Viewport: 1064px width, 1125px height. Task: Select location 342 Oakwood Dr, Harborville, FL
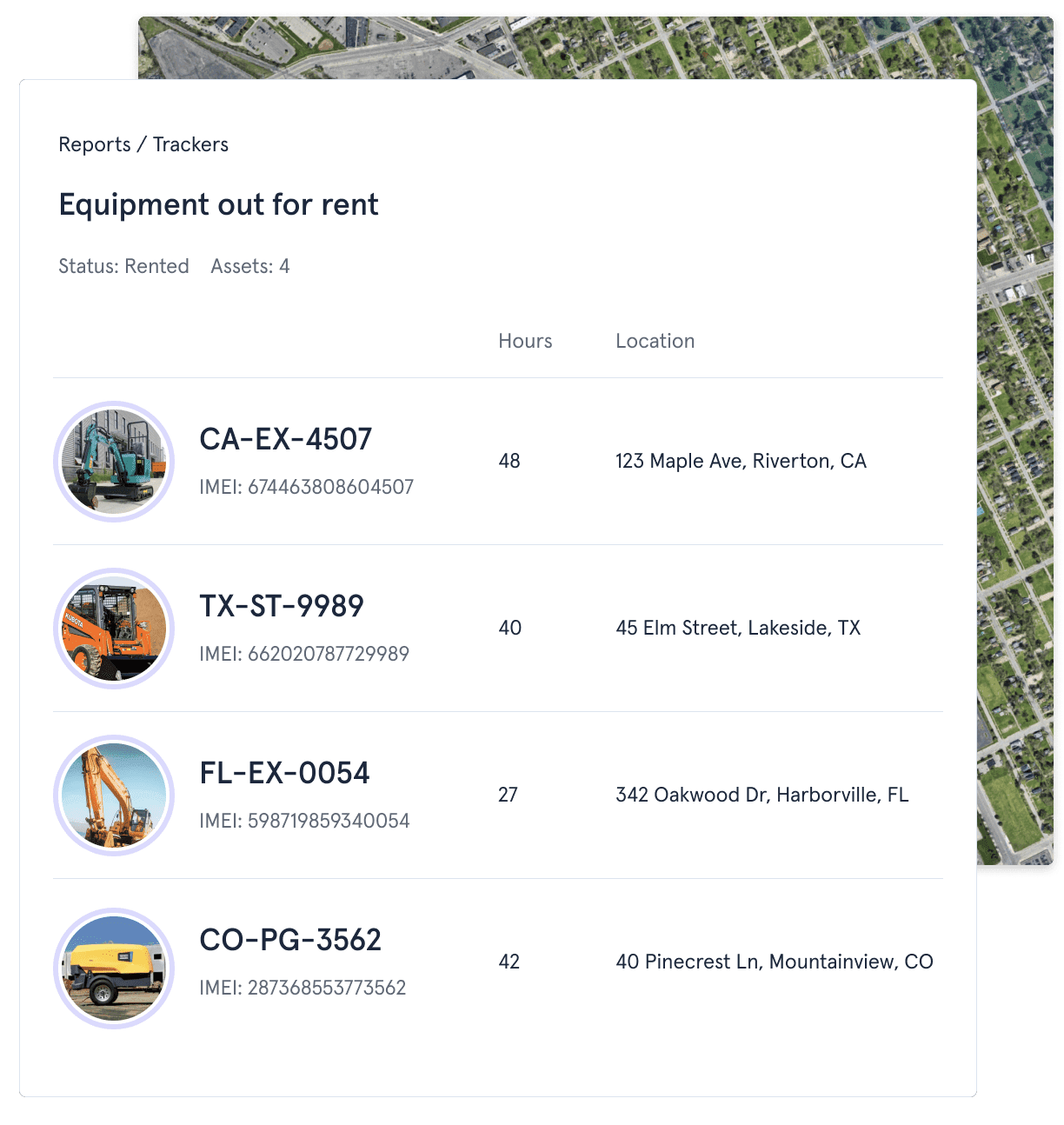click(x=761, y=795)
